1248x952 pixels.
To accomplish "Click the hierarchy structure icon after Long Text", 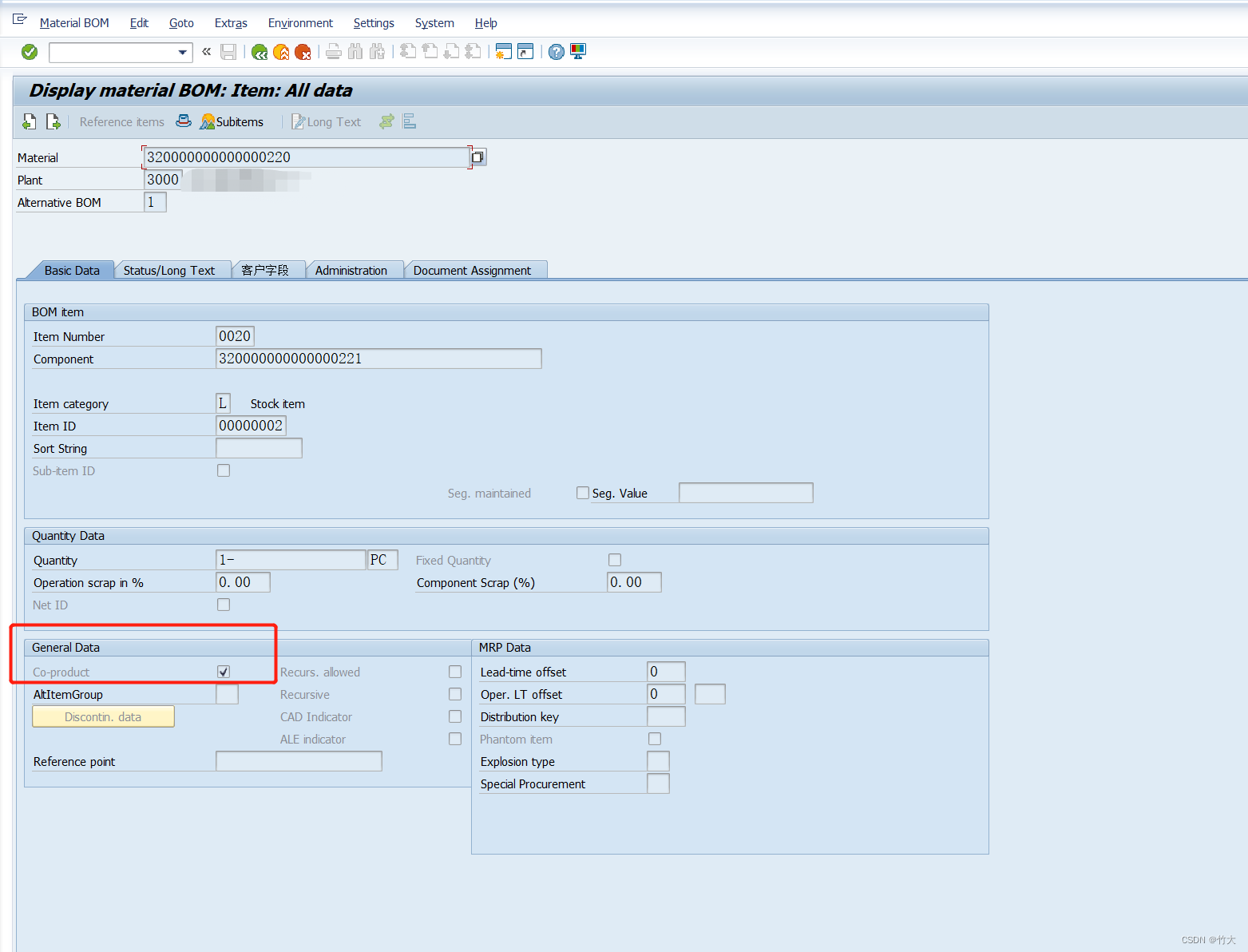I will (x=410, y=121).
